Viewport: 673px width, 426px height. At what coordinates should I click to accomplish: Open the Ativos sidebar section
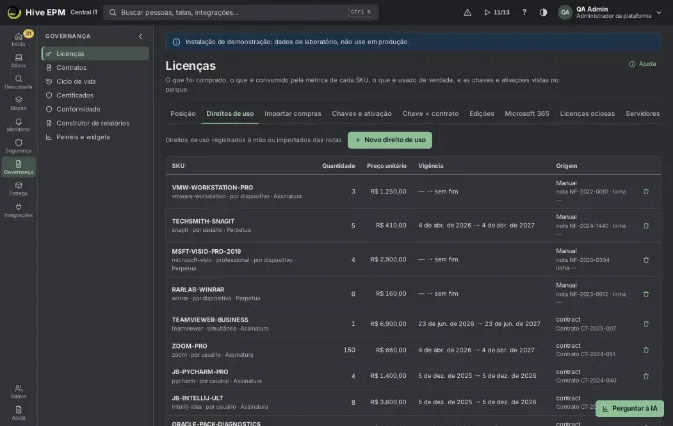tap(18, 60)
